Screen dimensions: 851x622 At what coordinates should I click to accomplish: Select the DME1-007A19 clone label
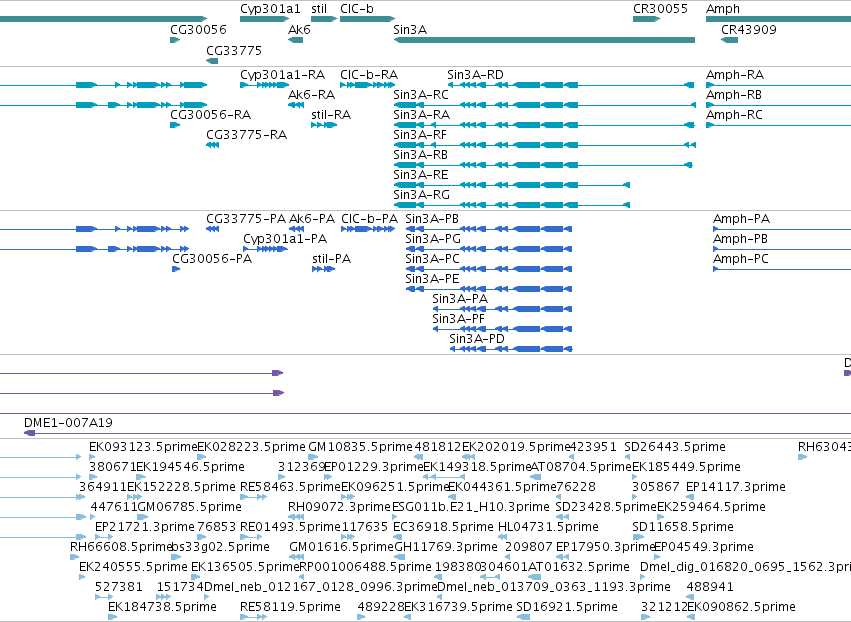click(x=68, y=423)
